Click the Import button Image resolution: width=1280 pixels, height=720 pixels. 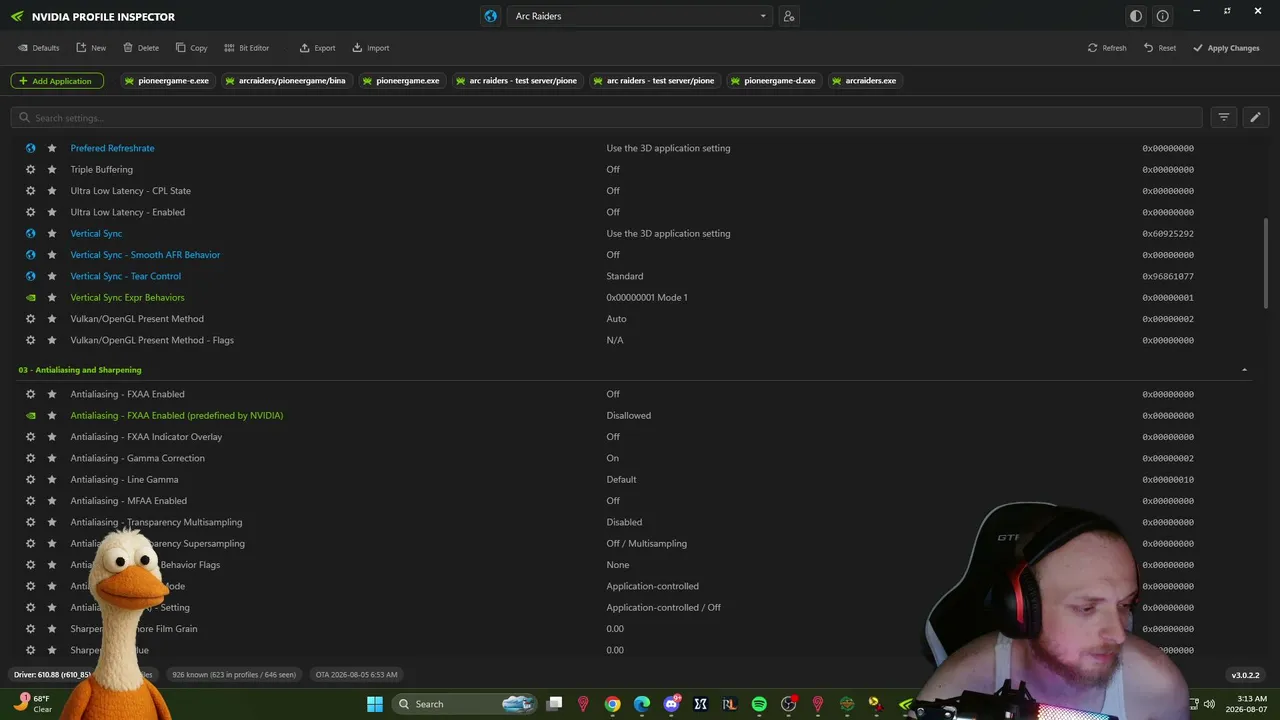tap(371, 48)
